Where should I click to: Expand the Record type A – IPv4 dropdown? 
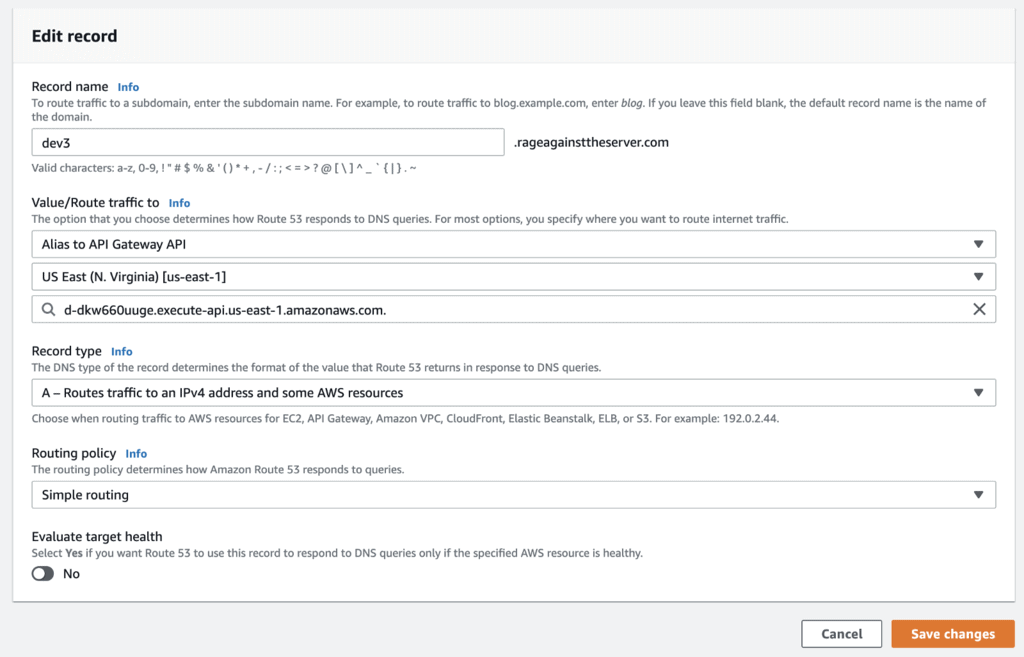(x=513, y=393)
